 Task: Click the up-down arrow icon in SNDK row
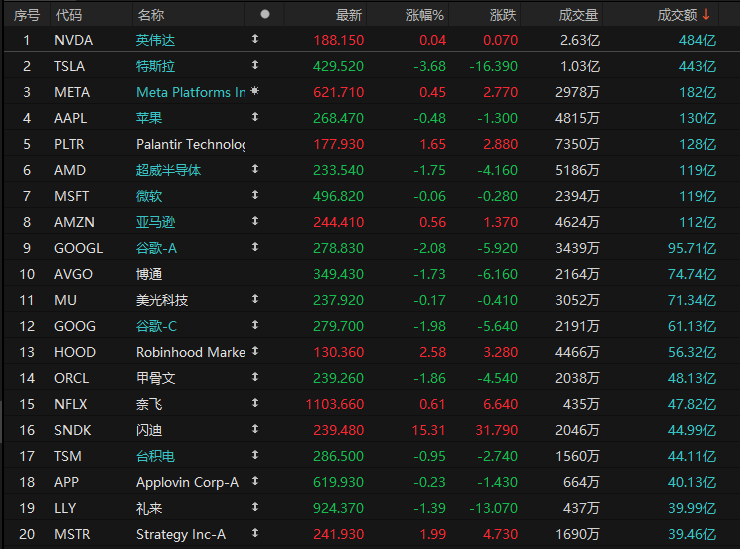[x=255, y=429]
